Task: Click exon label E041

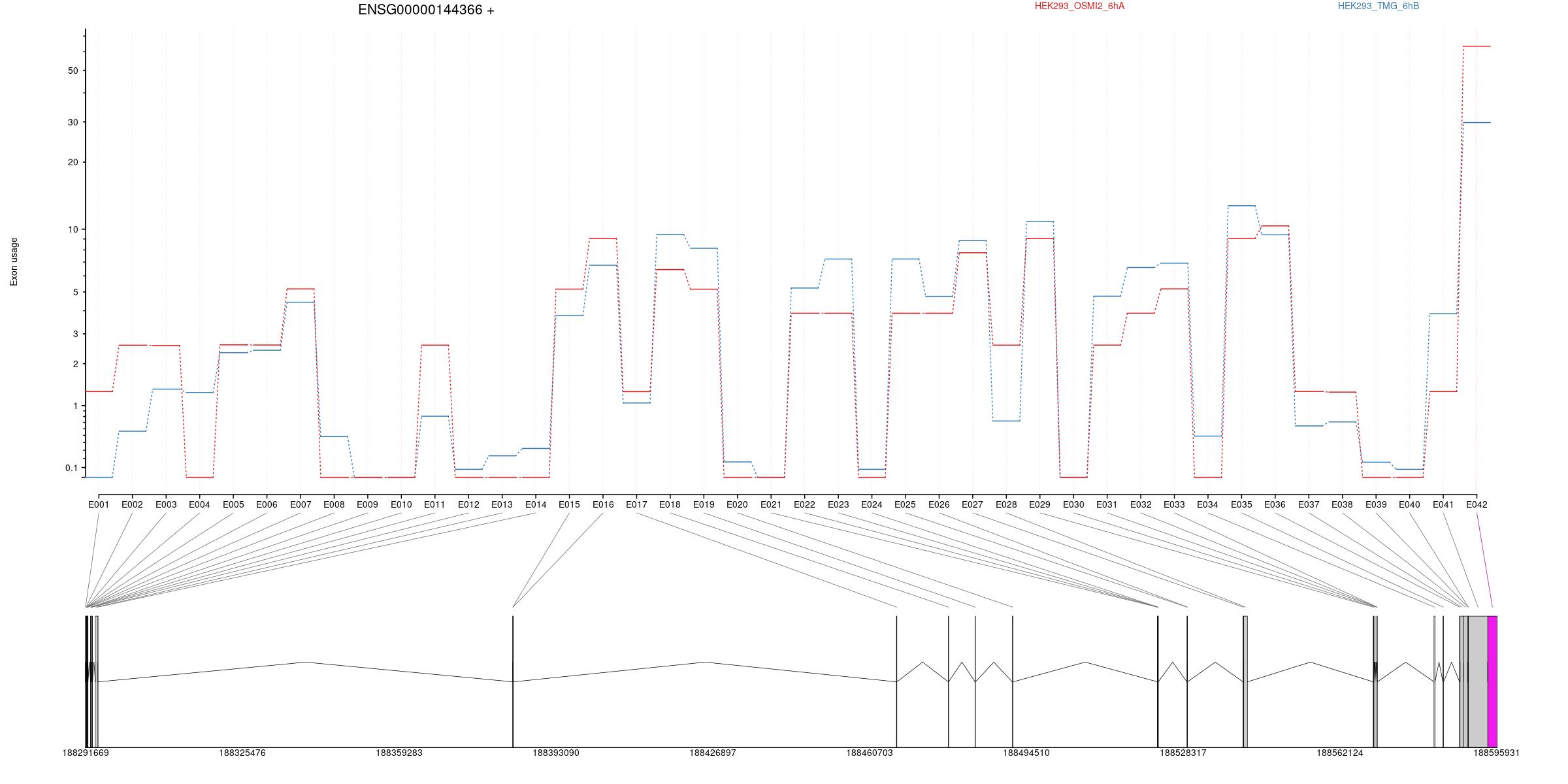Action: click(1443, 504)
